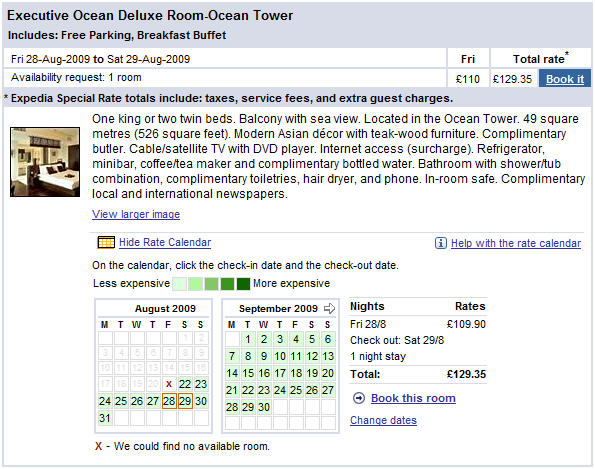Click the Book this room link
Image resolution: width=595 pixels, height=469 pixels.
pos(413,398)
